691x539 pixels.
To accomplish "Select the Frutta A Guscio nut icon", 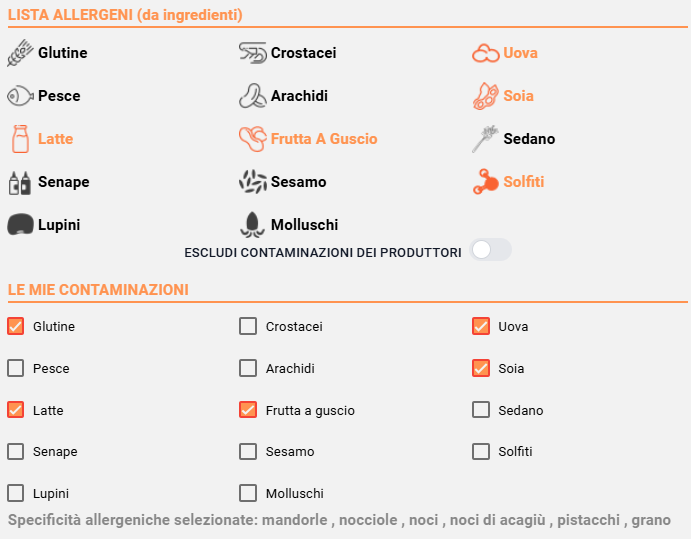I will click(x=253, y=139).
